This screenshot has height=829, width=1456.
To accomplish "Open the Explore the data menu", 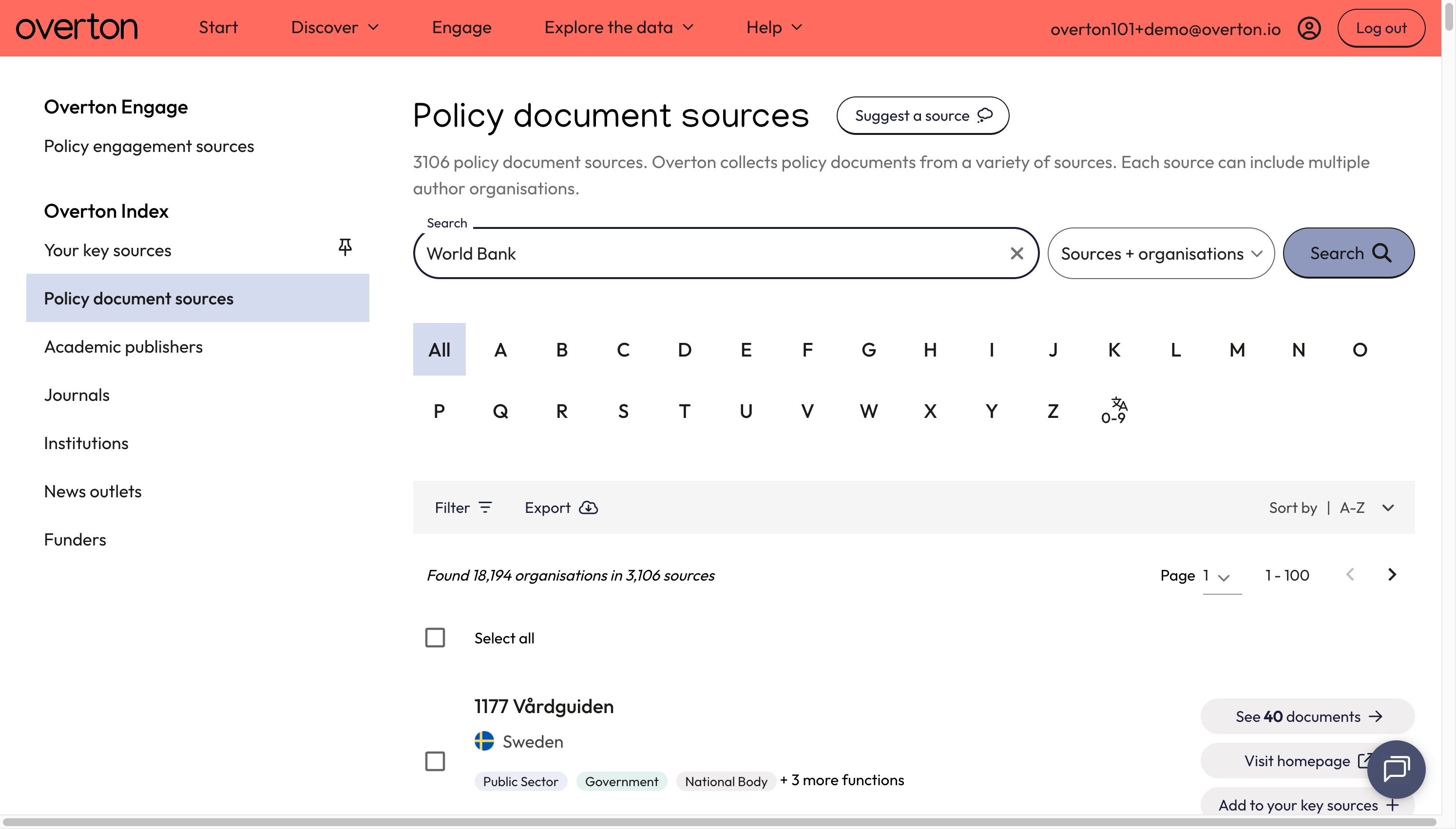I will [x=619, y=27].
